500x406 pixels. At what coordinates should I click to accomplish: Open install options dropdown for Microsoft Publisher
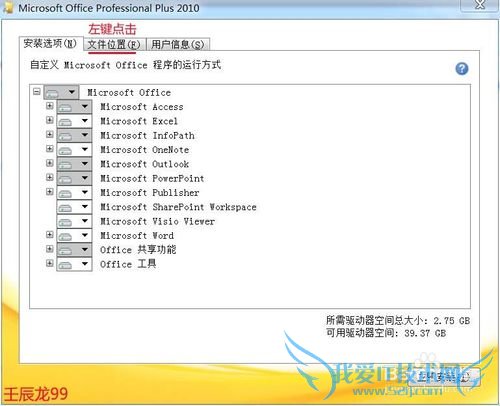(74, 193)
